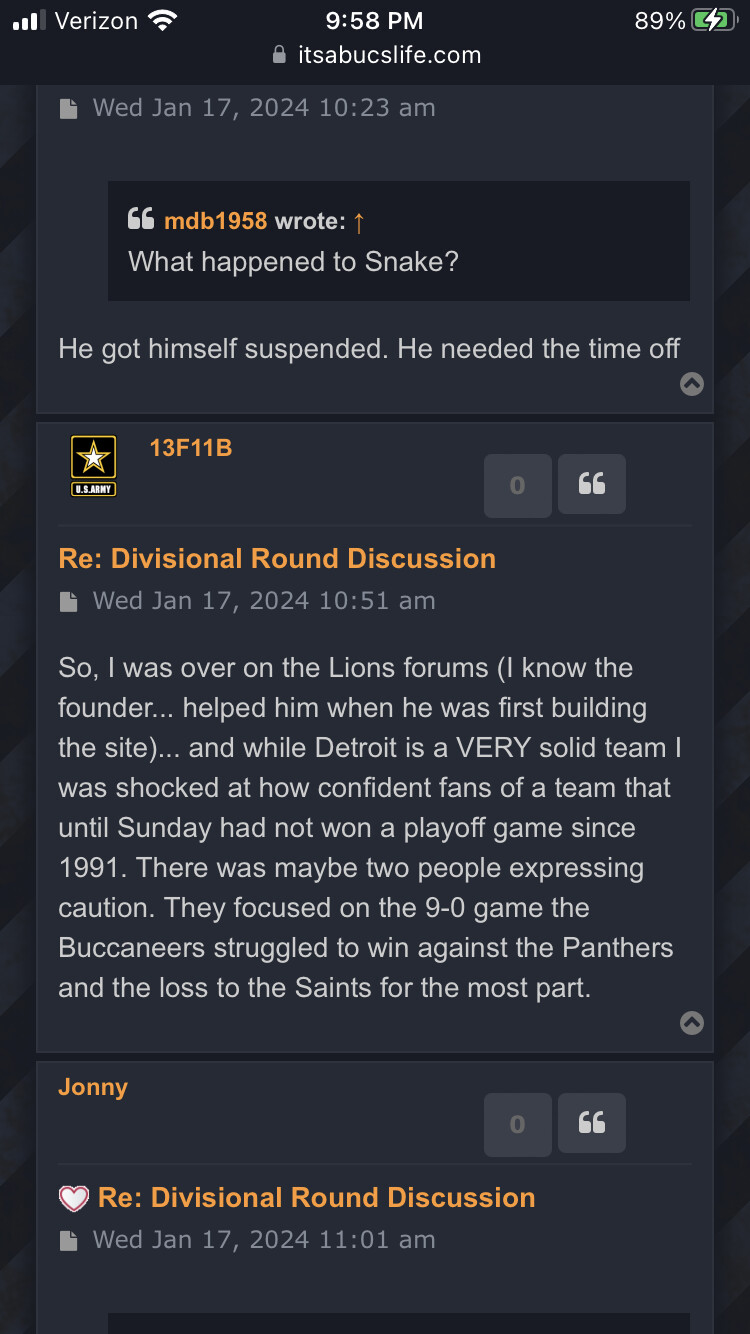
Task: Tap the zero like counter on 13F11B's post
Action: [517, 485]
